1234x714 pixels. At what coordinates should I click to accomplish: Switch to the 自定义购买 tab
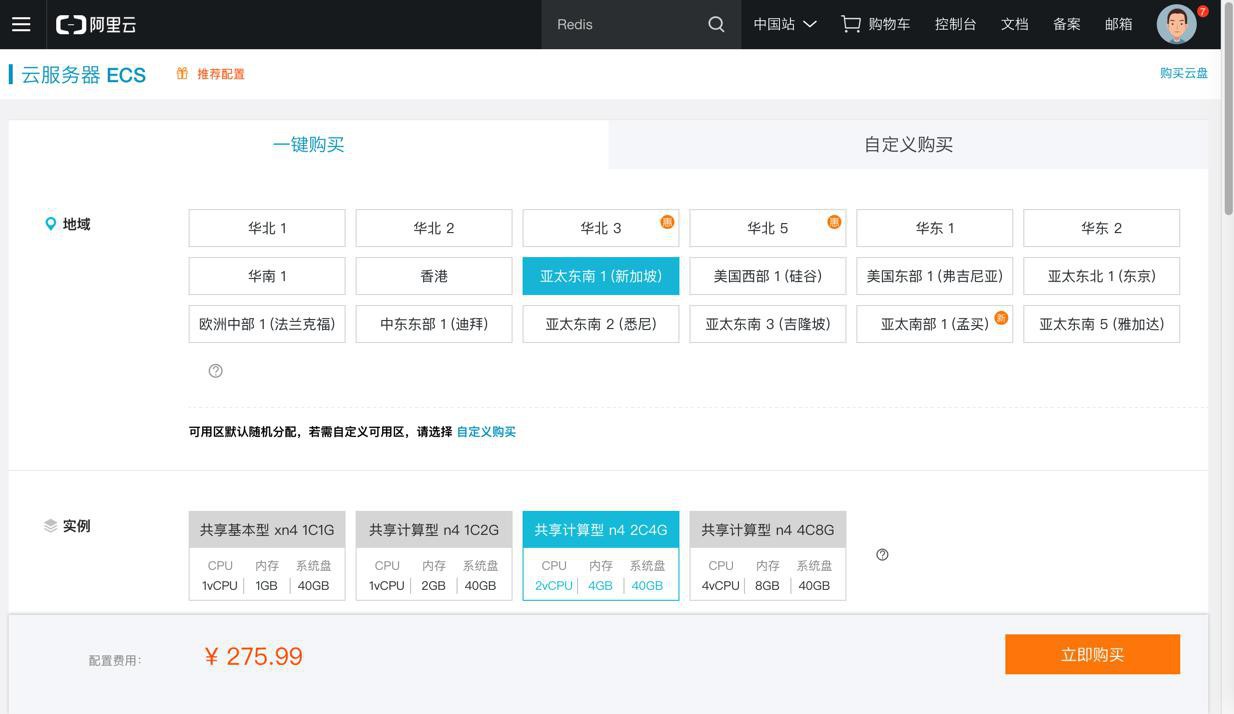pyautogui.click(x=908, y=145)
